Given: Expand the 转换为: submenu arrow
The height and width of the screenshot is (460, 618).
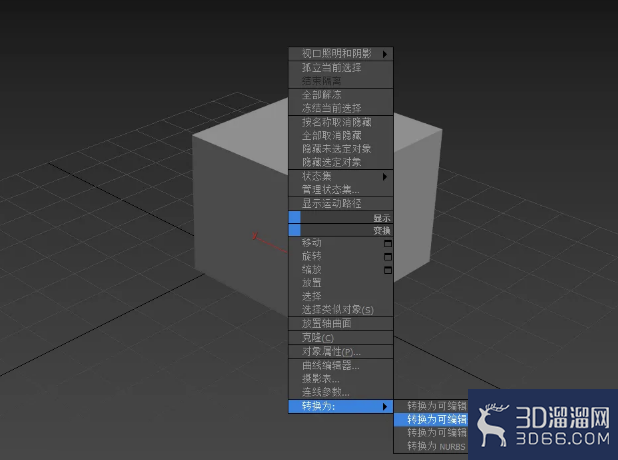Looking at the screenshot, I should point(385,406).
